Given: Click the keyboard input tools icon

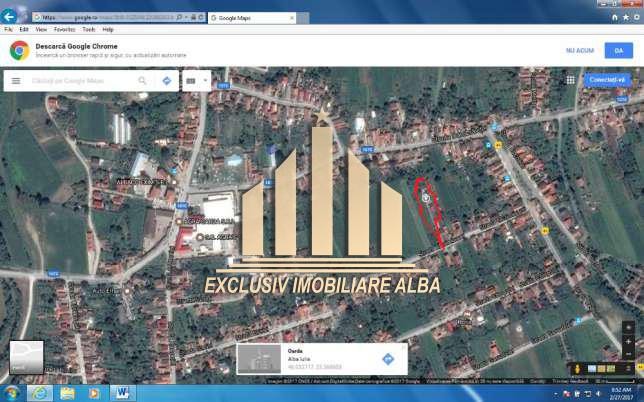Looking at the screenshot, I should [191, 81].
